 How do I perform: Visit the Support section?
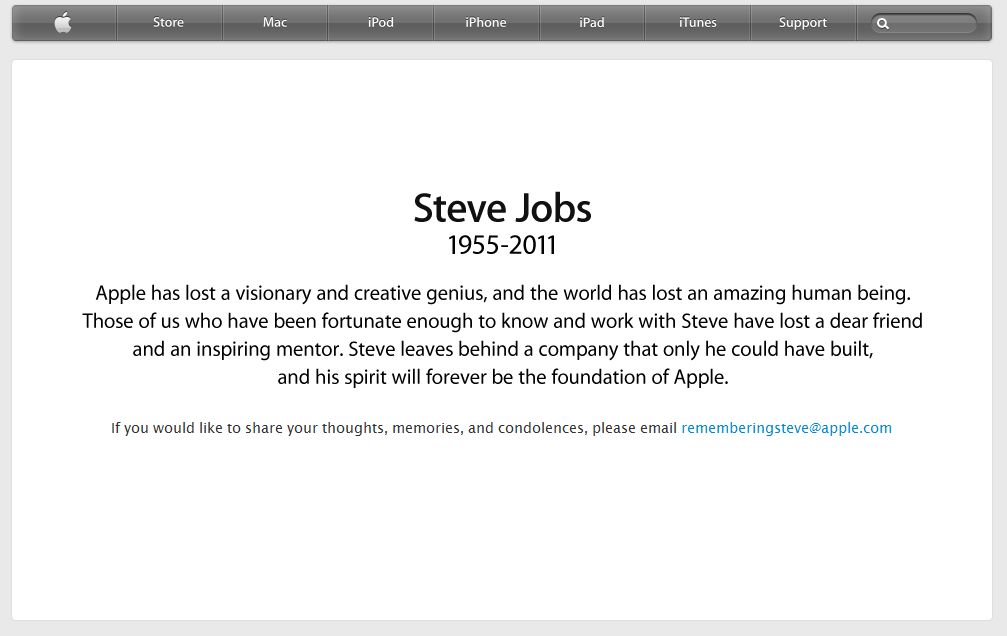point(803,22)
